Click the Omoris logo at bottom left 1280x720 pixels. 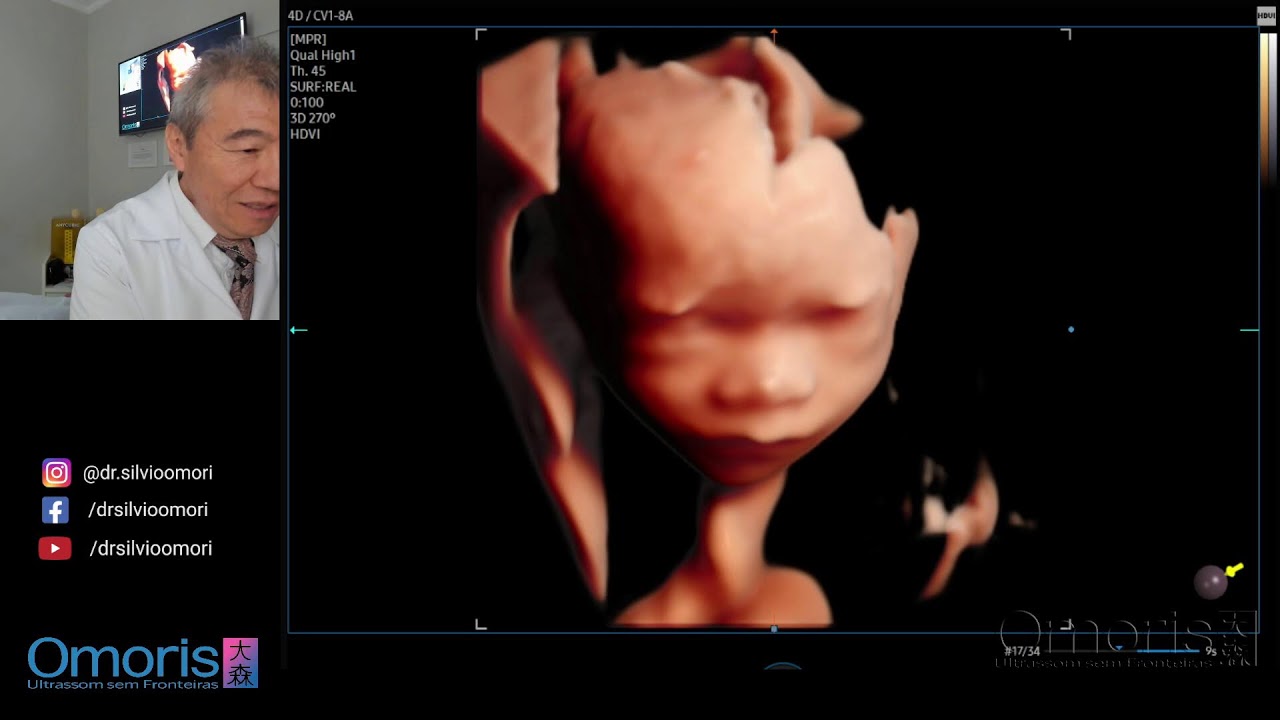pos(142,663)
